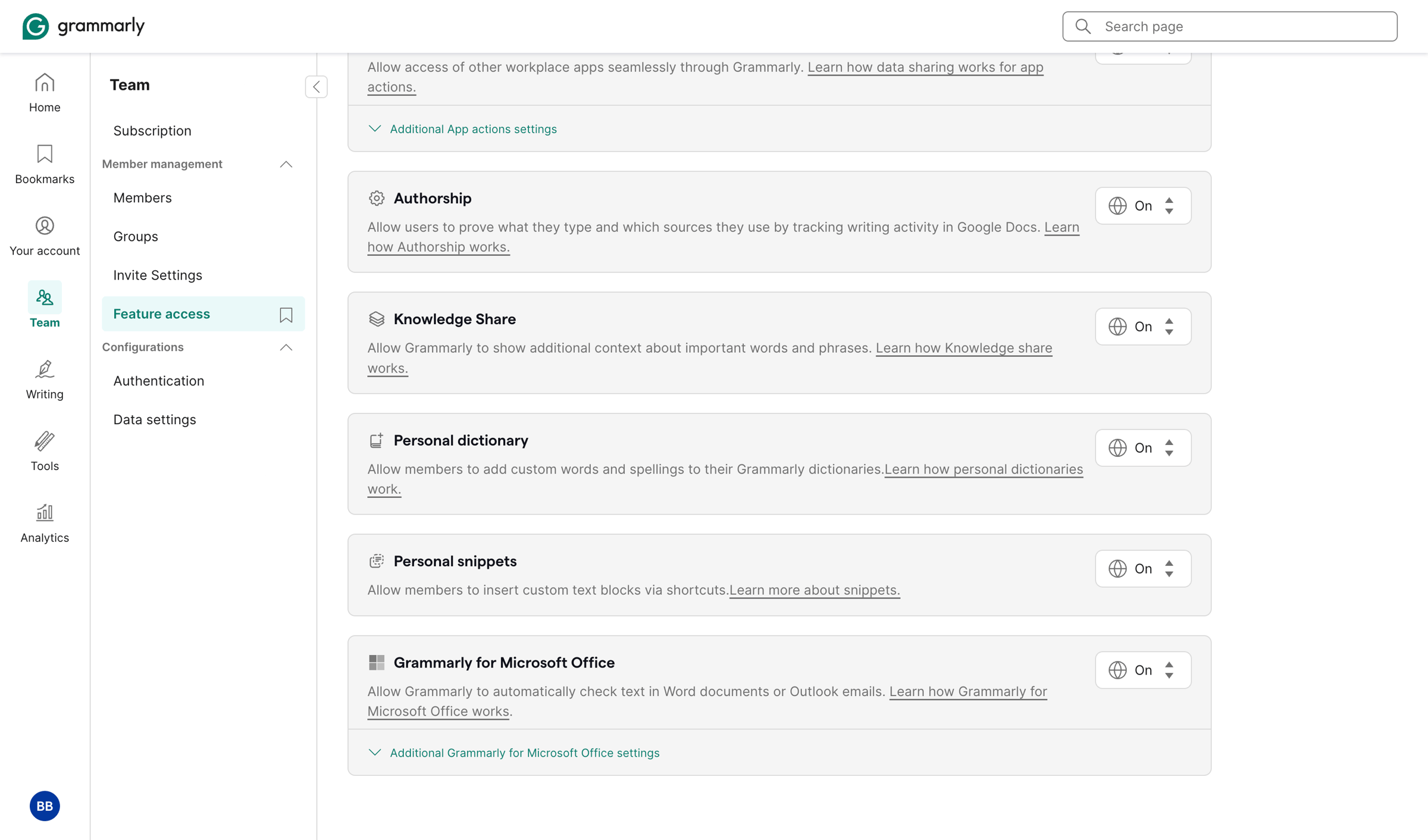Click the Team panel heading

click(130, 84)
